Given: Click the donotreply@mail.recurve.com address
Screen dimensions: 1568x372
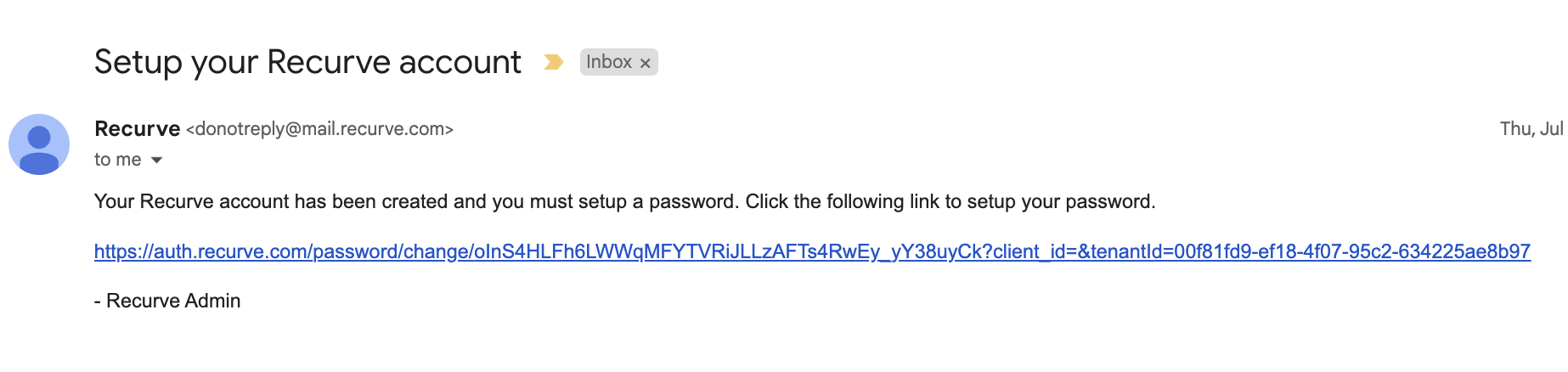Looking at the screenshot, I should (319, 129).
